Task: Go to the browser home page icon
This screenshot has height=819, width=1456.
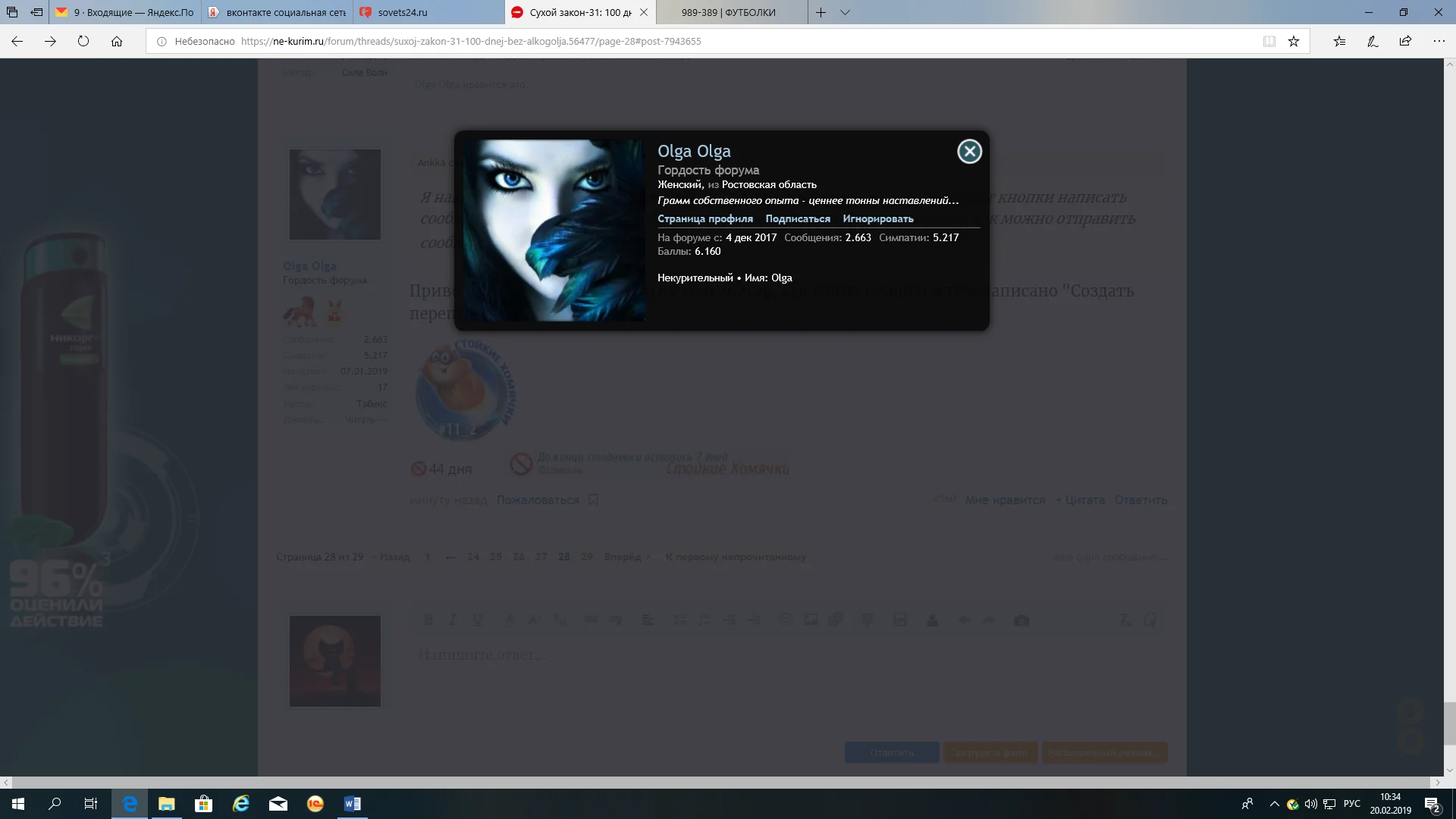Action: tap(117, 42)
